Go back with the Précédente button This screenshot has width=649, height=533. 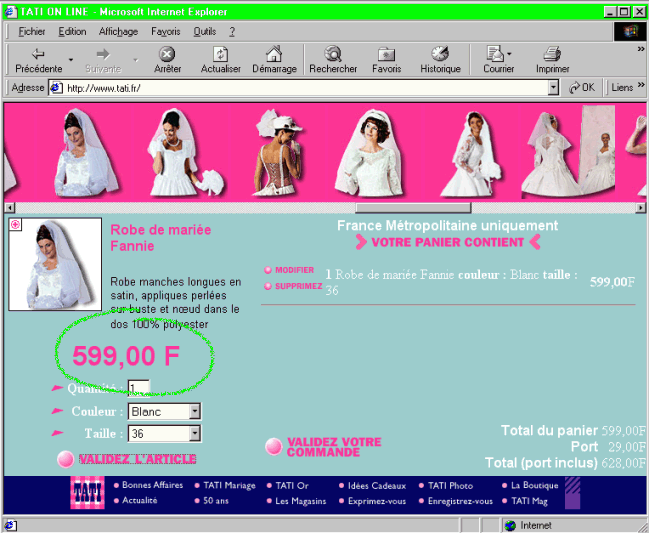pyautogui.click(x=38, y=60)
